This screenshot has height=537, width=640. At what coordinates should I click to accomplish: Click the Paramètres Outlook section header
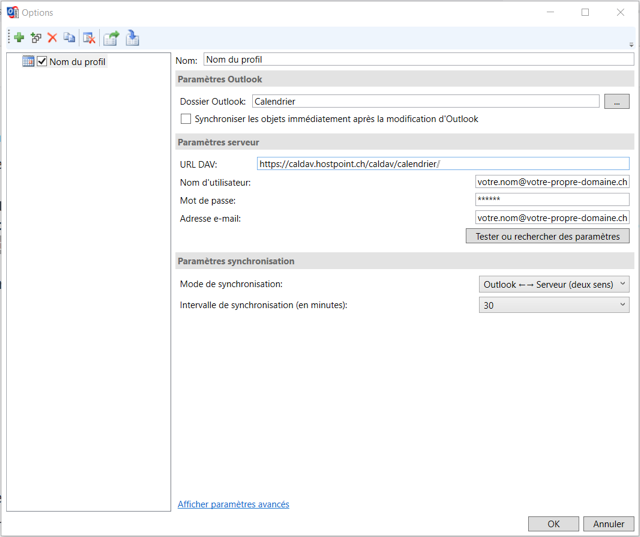coord(404,79)
